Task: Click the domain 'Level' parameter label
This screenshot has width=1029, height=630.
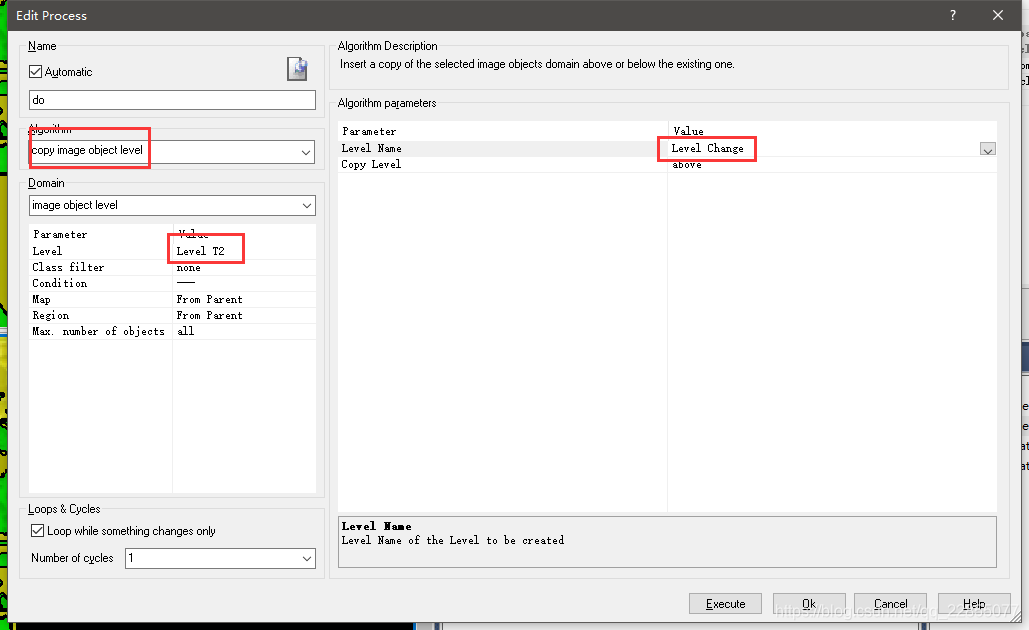Action: click(47, 251)
